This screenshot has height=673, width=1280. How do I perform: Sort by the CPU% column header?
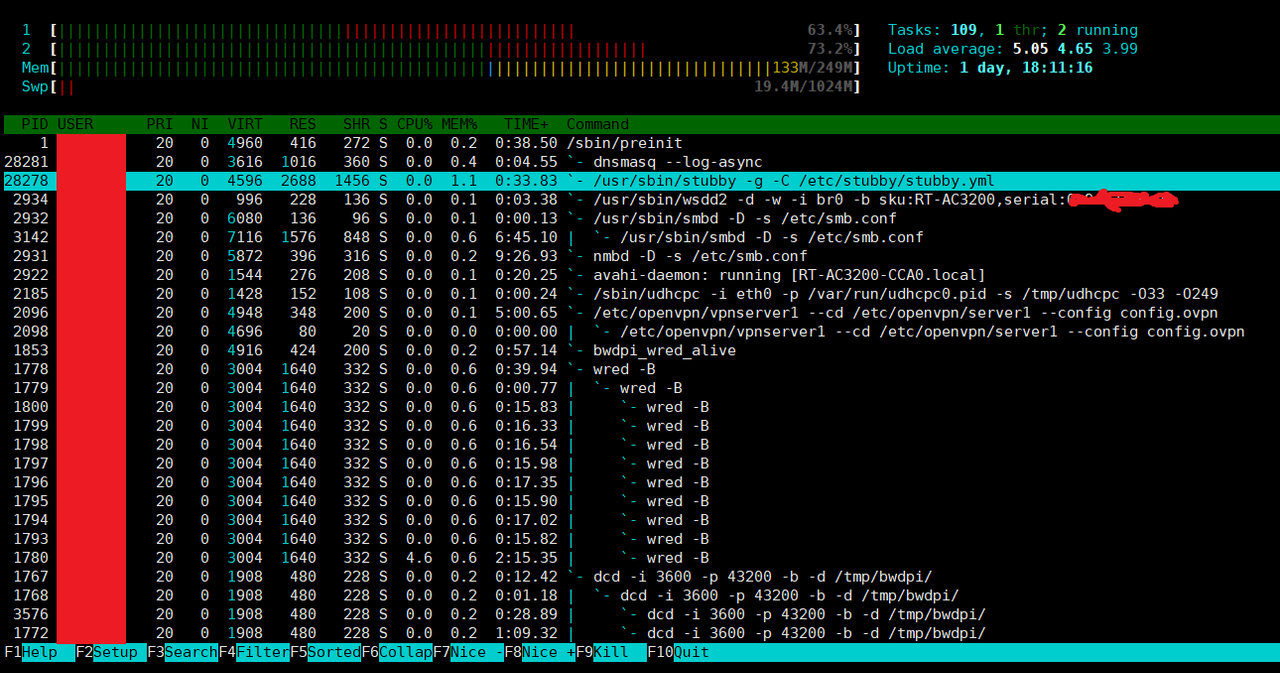click(x=415, y=124)
